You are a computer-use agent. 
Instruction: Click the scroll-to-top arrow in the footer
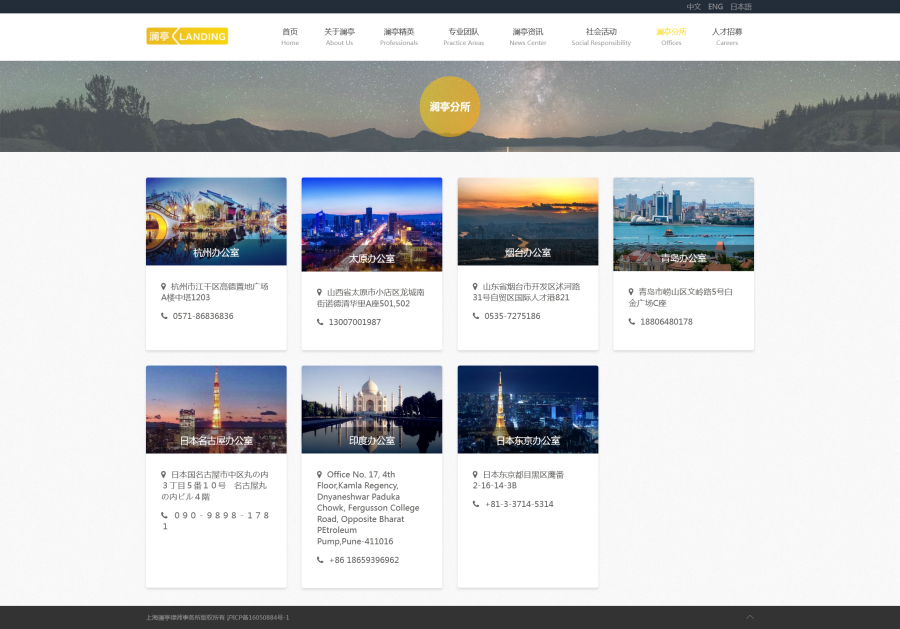(749, 617)
